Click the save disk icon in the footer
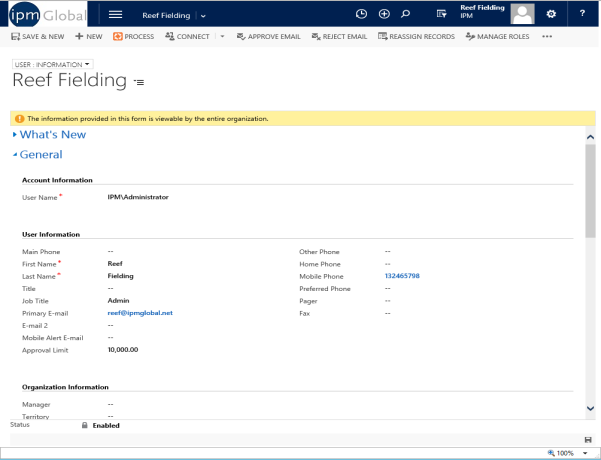Screen dimensions: 601x460 588,439
